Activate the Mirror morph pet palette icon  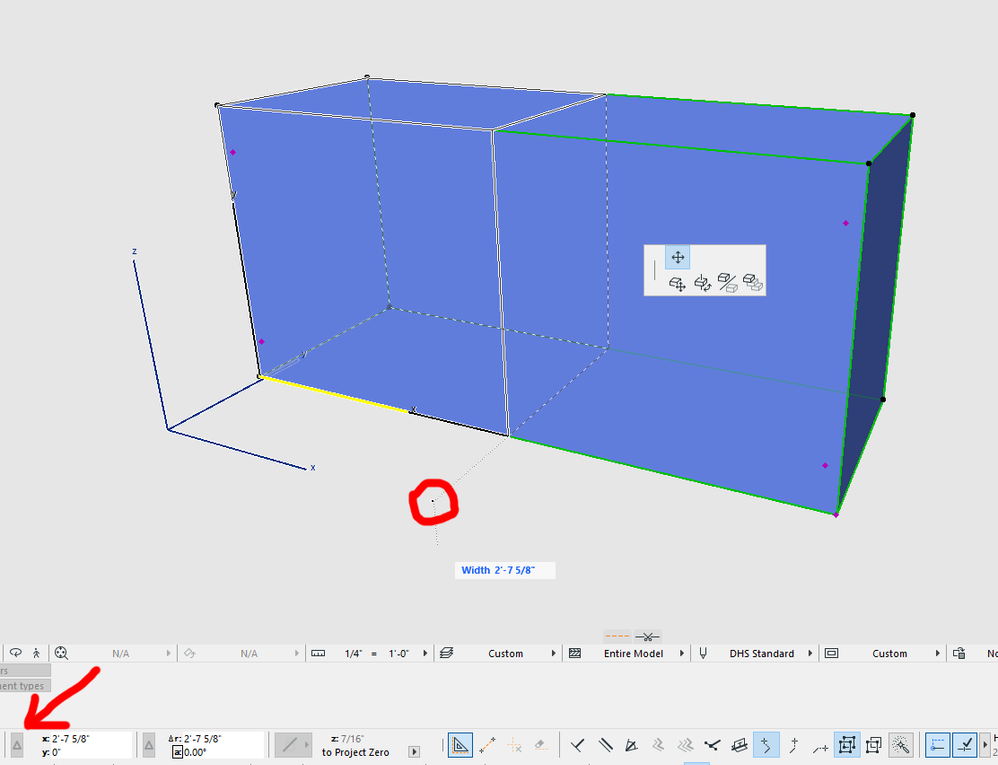coord(728,285)
